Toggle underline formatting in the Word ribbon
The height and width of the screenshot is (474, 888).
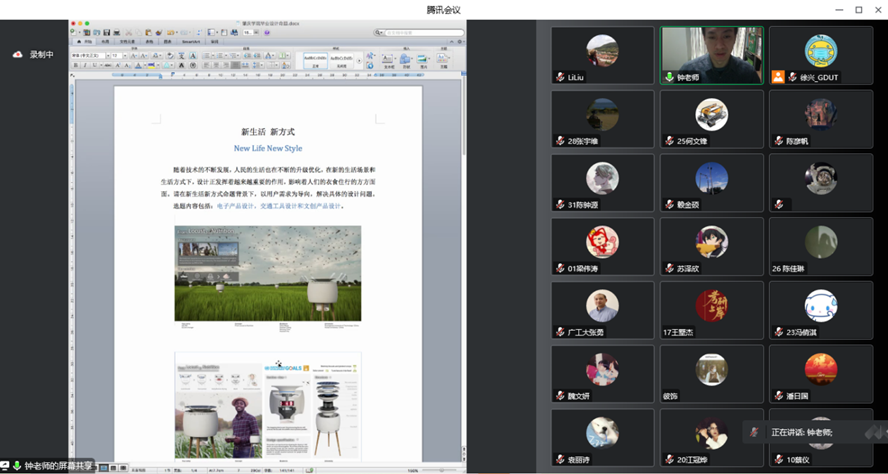coord(92,66)
